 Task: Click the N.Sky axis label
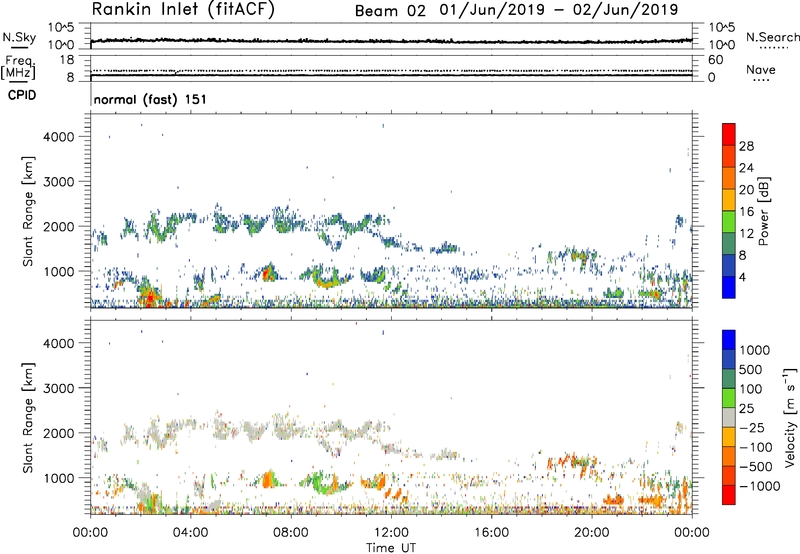point(19,37)
